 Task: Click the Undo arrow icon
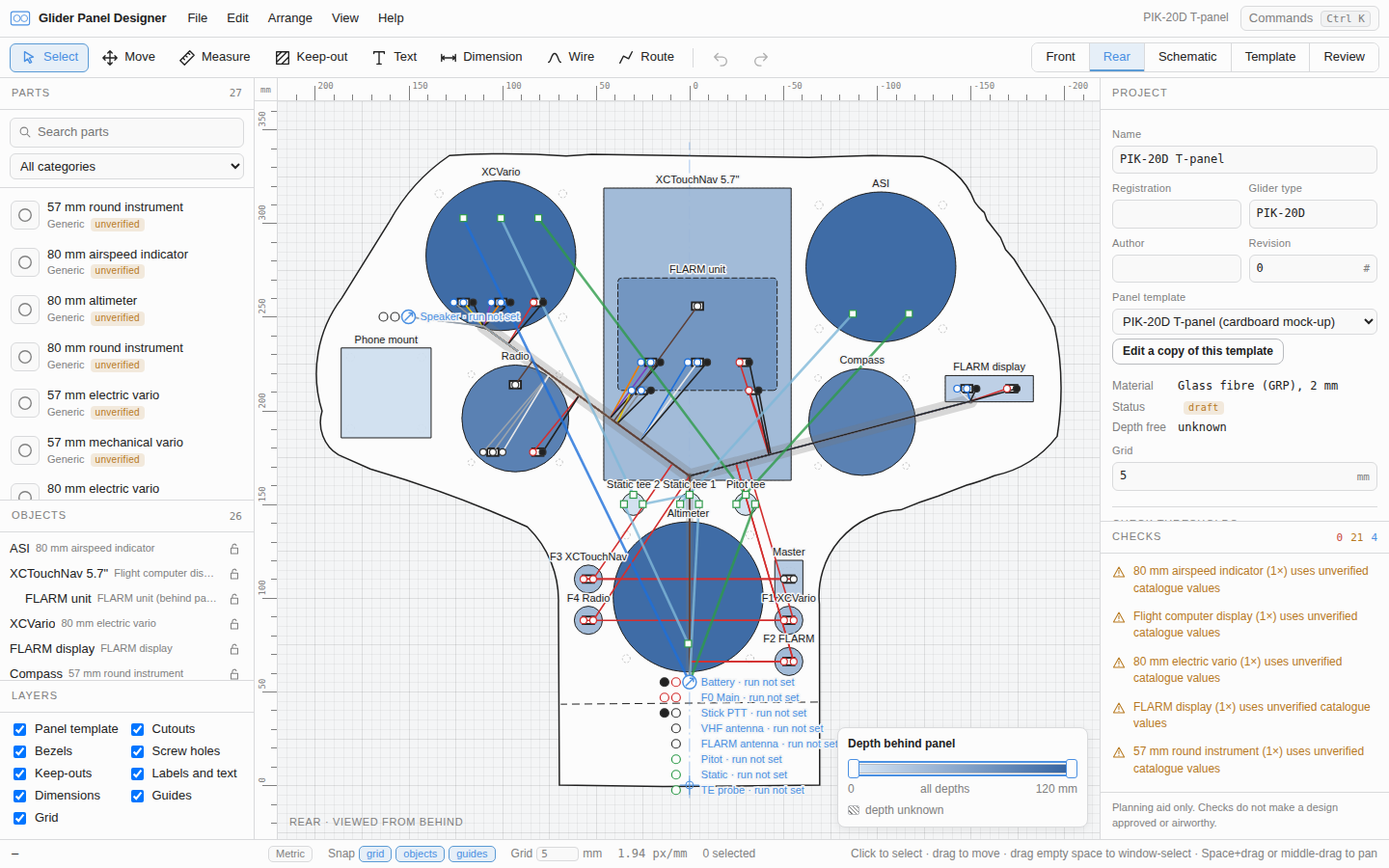(x=721, y=58)
